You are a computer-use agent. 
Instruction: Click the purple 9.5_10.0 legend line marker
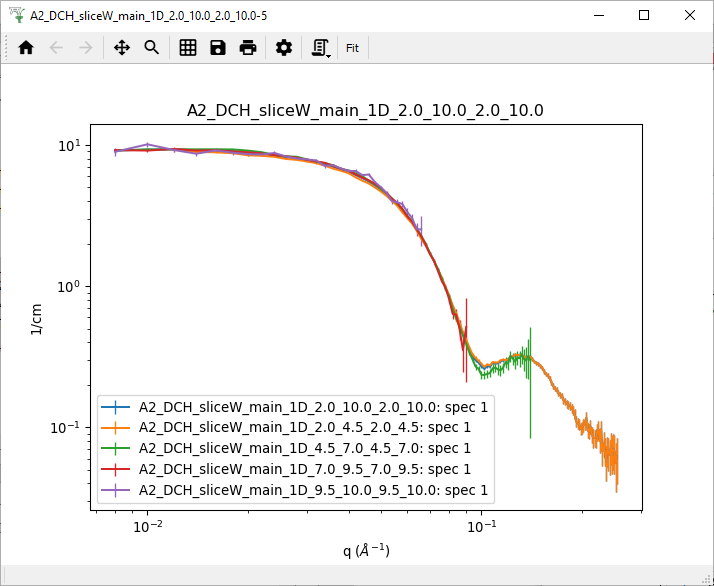[x=118, y=489]
